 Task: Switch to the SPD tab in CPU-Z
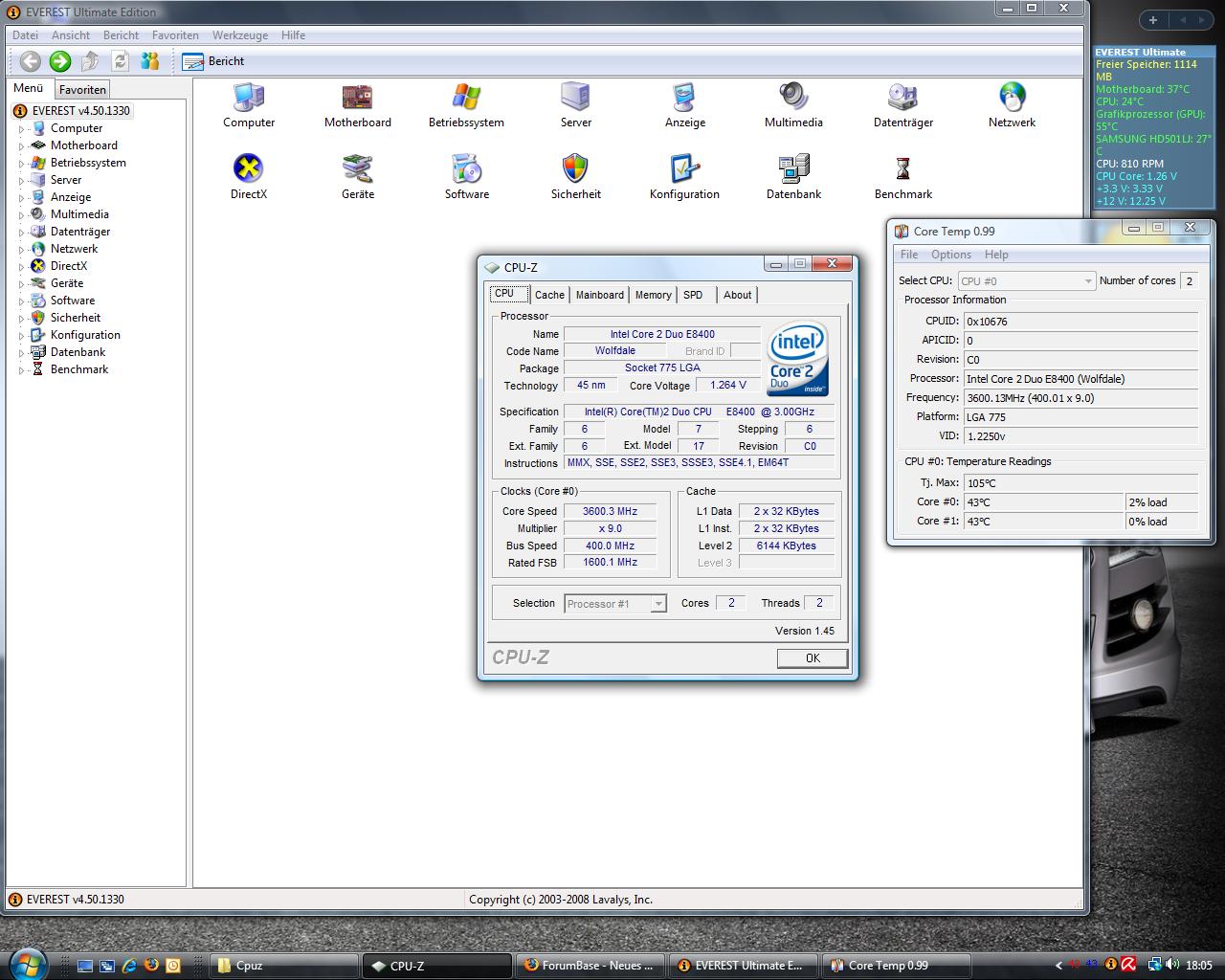[697, 295]
